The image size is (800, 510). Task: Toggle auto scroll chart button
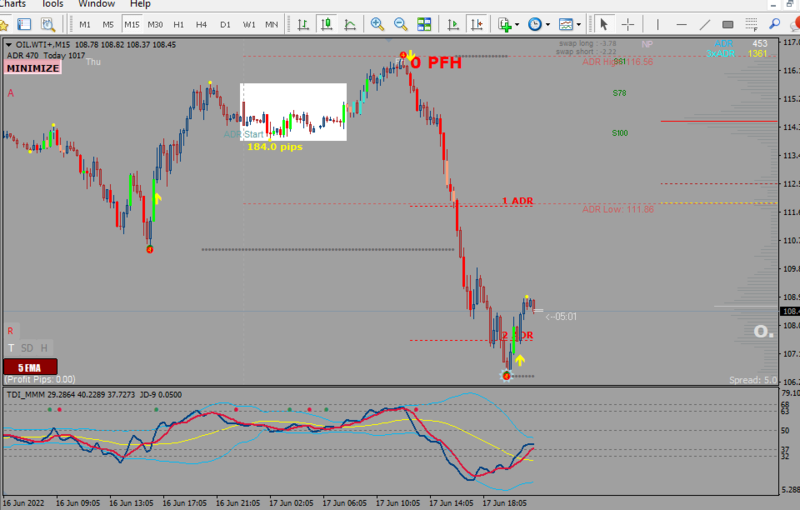pos(453,24)
